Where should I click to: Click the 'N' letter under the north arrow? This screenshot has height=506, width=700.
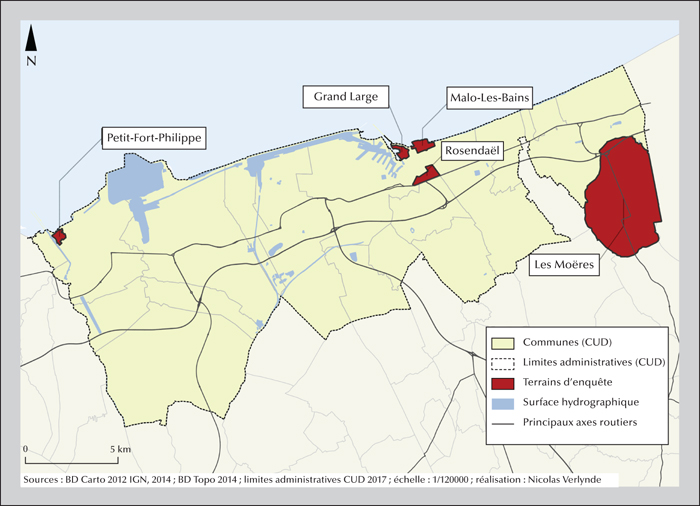31,61
